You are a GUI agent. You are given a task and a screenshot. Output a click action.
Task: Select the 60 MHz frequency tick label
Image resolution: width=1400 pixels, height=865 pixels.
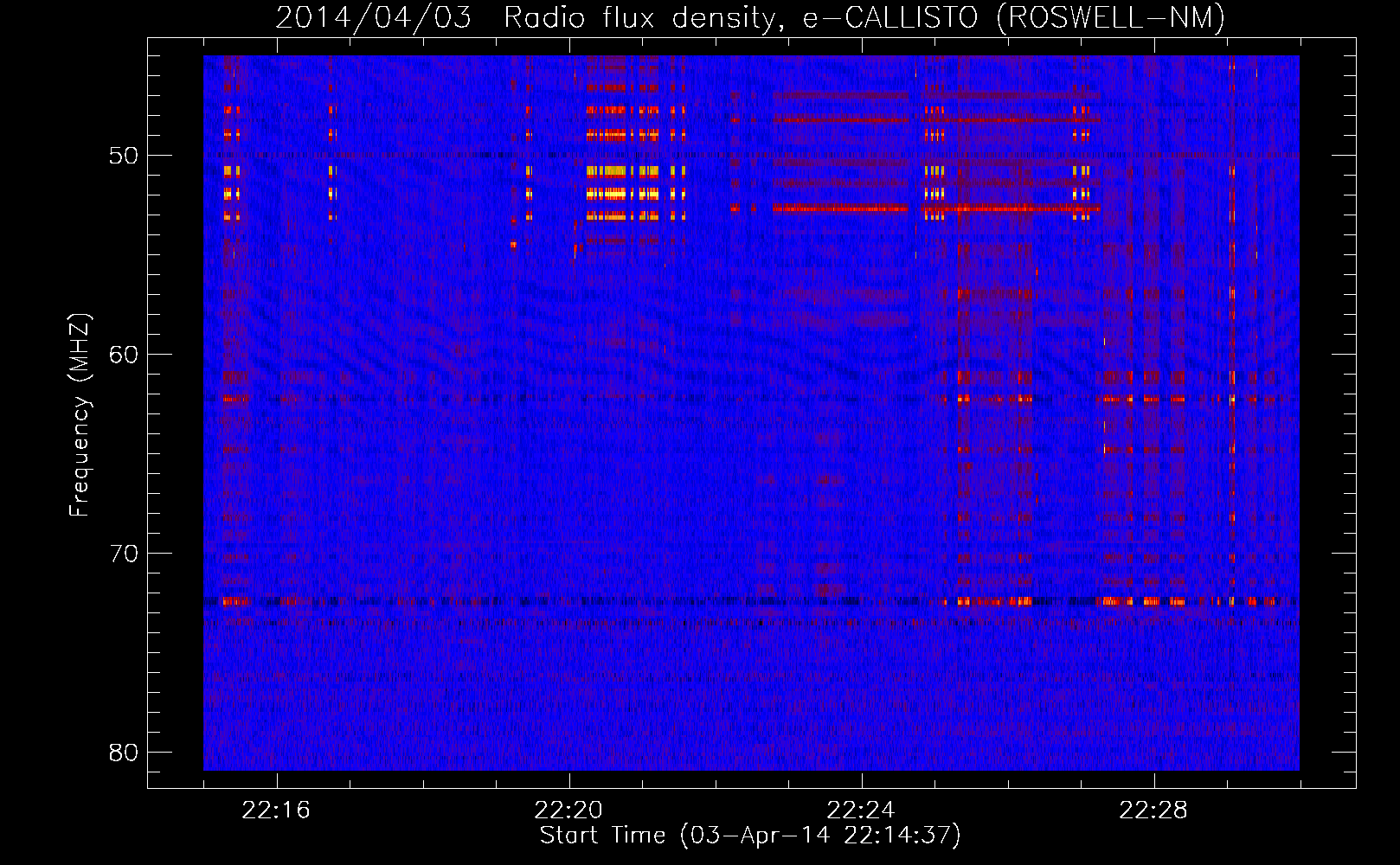(x=123, y=355)
